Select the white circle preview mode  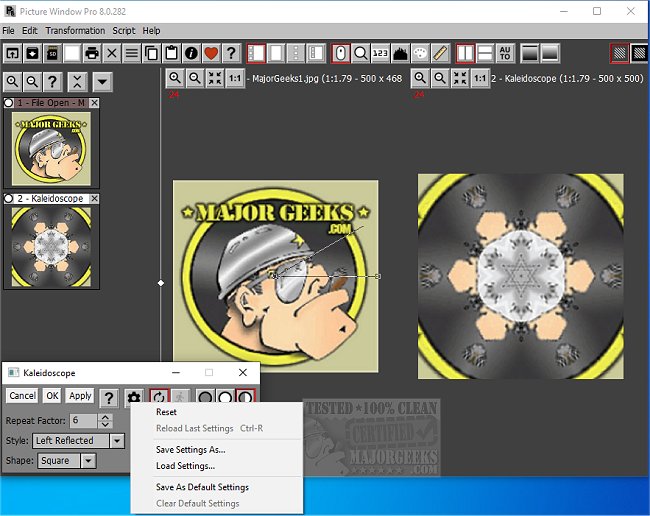coord(225,397)
